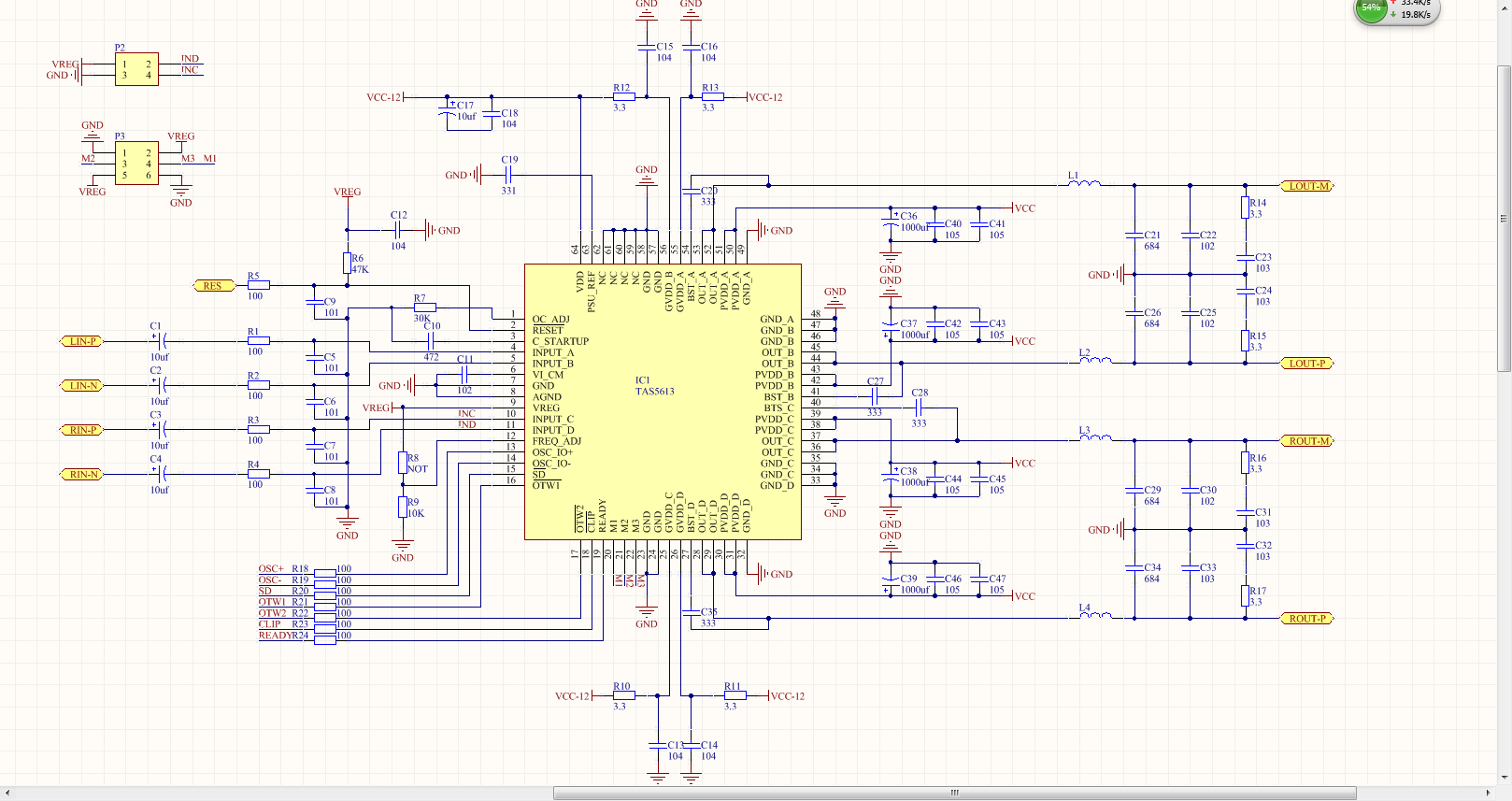Click the horizontal scrollbar thumb
This screenshot has width=1512, height=801.
pos(954,793)
